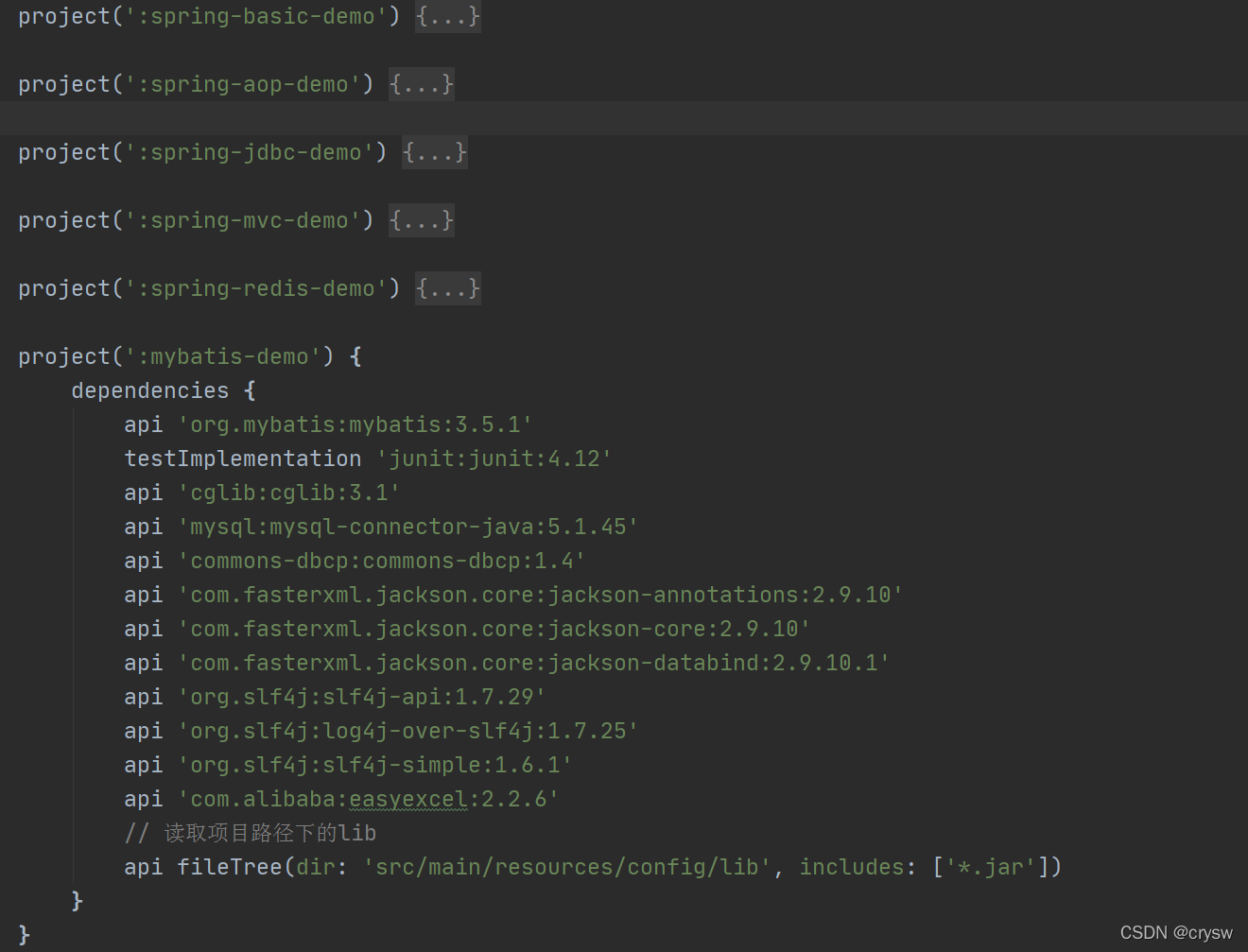Click the includes parameter name
This screenshot has height=952, width=1248.
[x=853, y=867]
